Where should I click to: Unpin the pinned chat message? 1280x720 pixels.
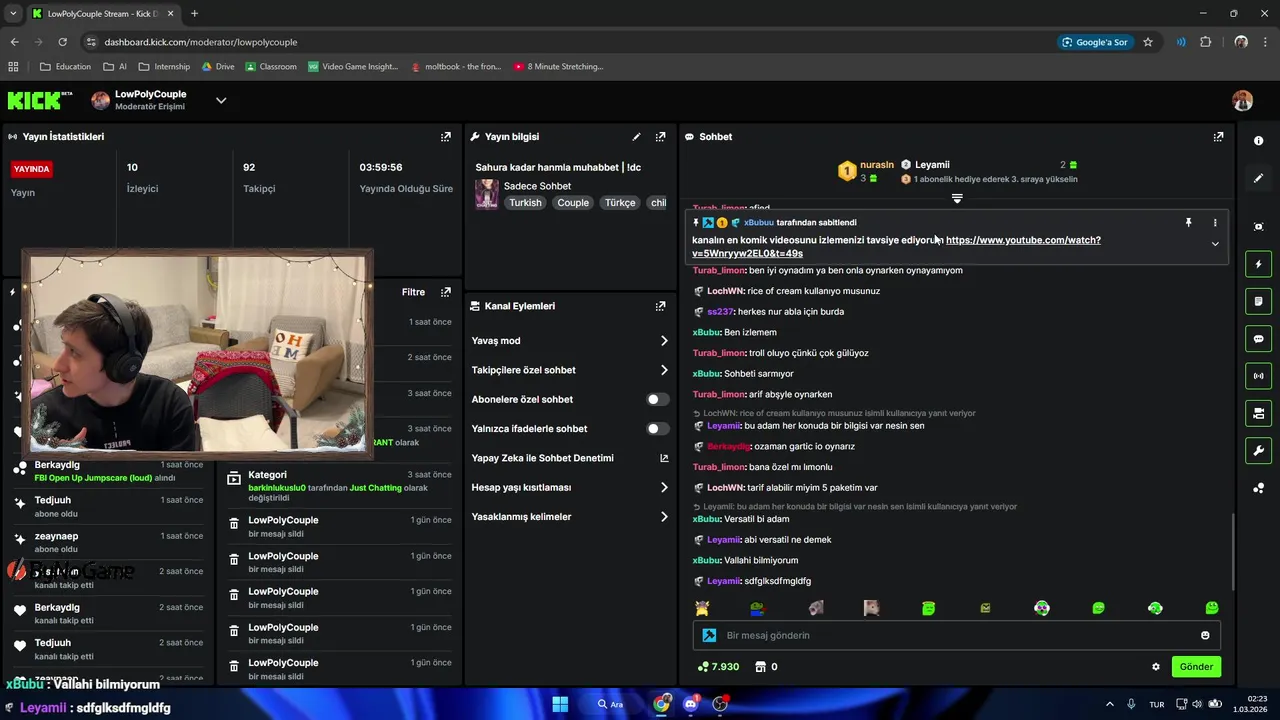pyautogui.click(x=1189, y=223)
